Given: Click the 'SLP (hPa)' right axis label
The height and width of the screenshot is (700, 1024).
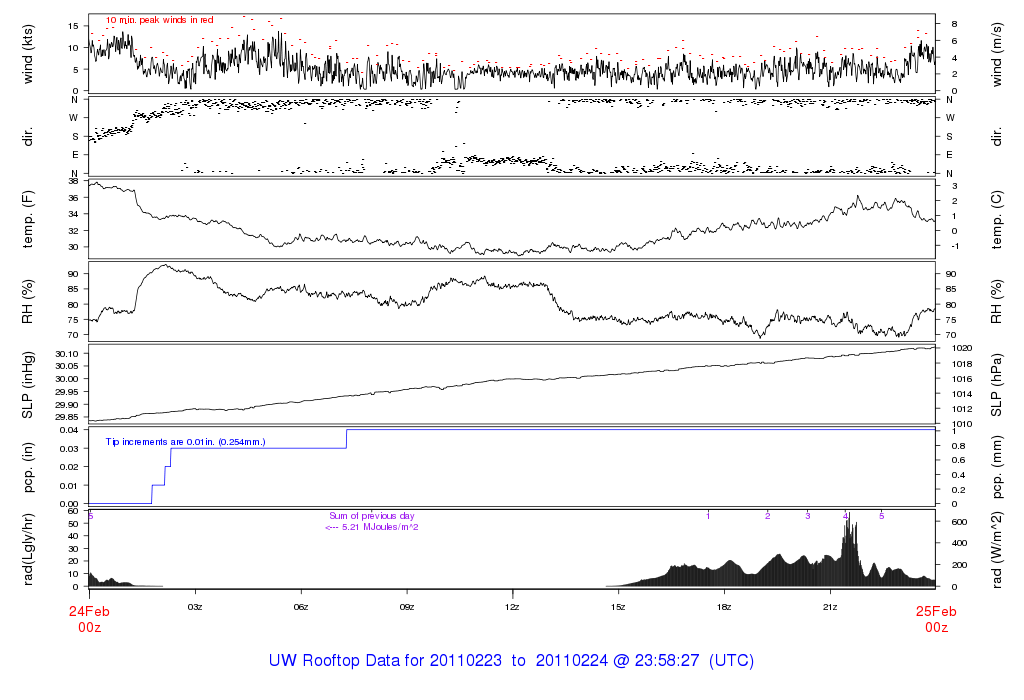Looking at the screenshot, I should (996, 384).
